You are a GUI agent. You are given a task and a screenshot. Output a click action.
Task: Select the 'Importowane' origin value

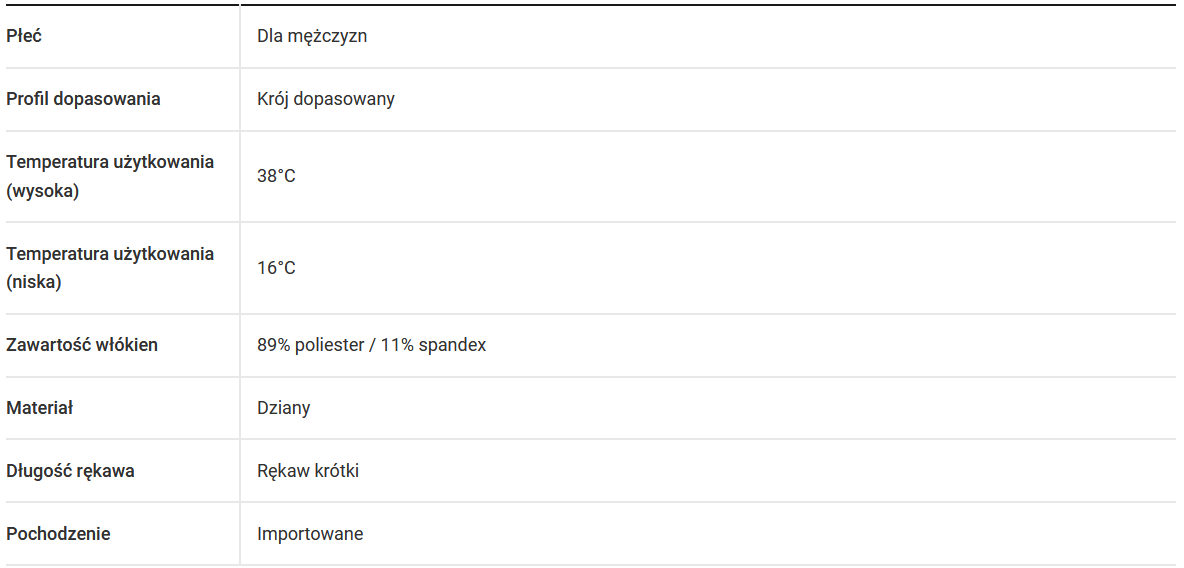tap(310, 534)
